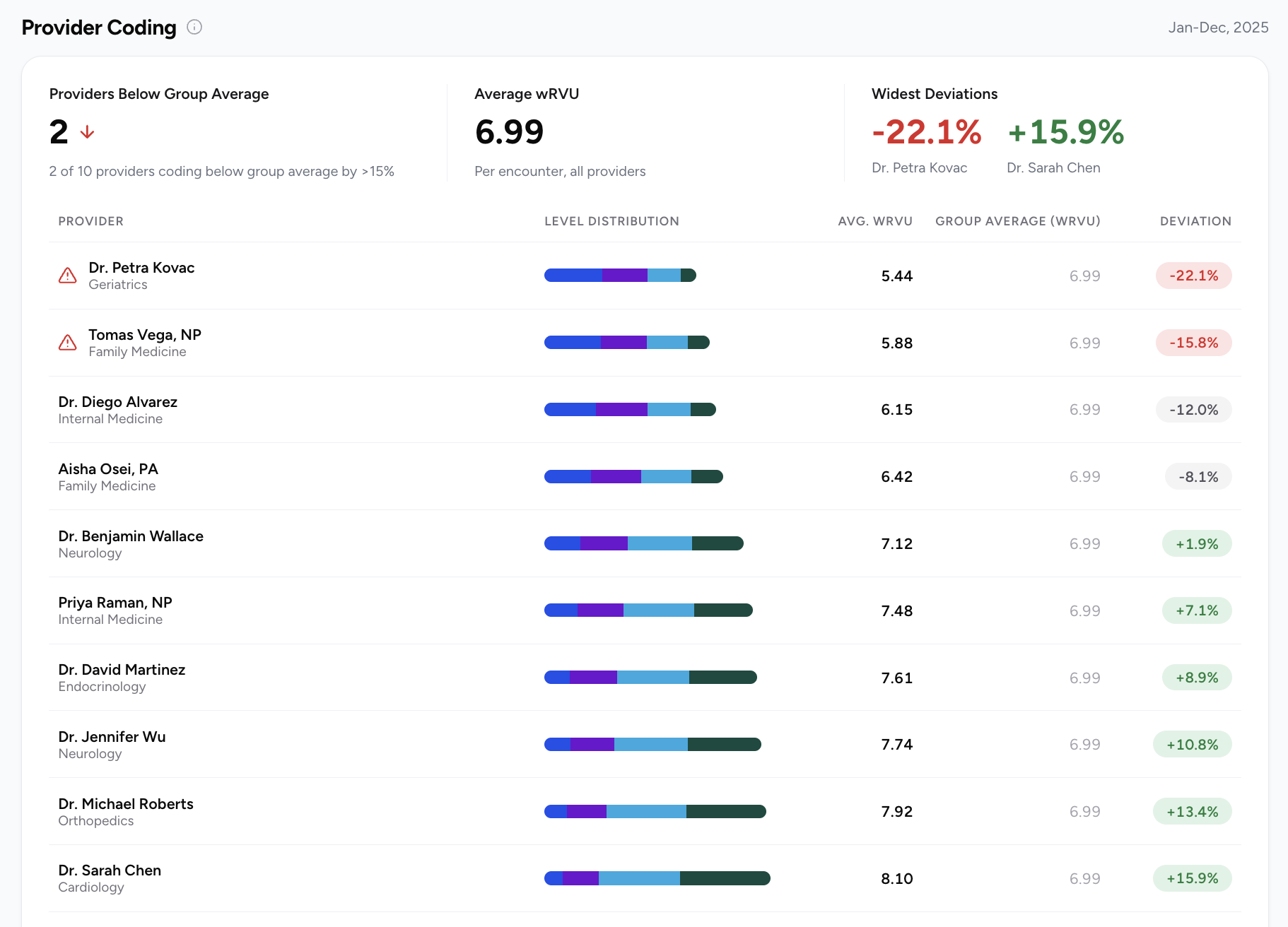Click the info icon beside Provider Coding
The height and width of the screenshot is (927, 1288).
click(194, 27)
